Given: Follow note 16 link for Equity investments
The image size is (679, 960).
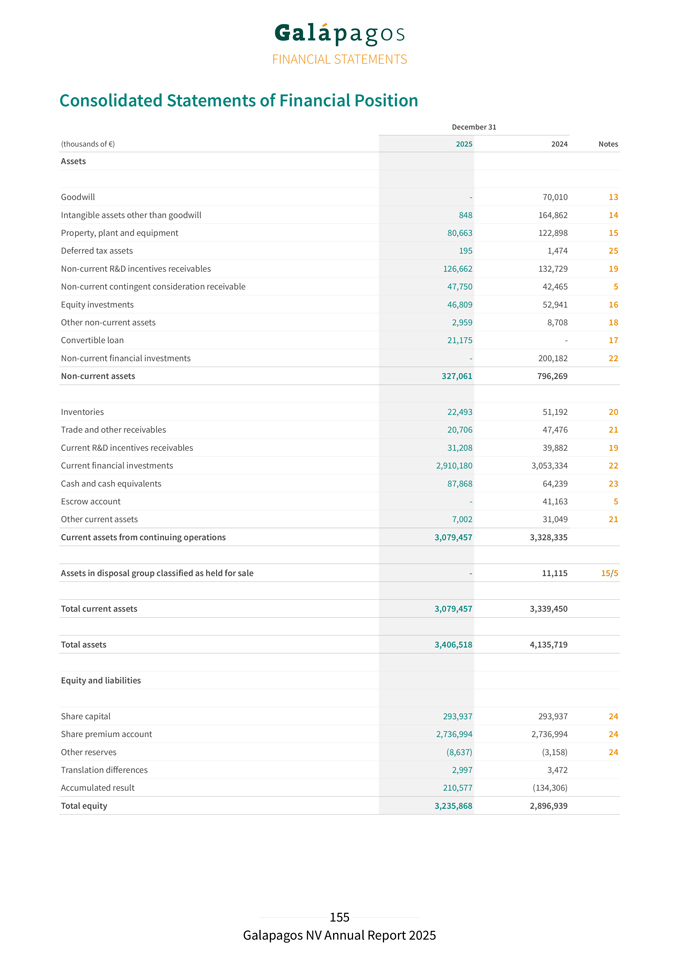Looking at the screenshot, I should [613, 304].
